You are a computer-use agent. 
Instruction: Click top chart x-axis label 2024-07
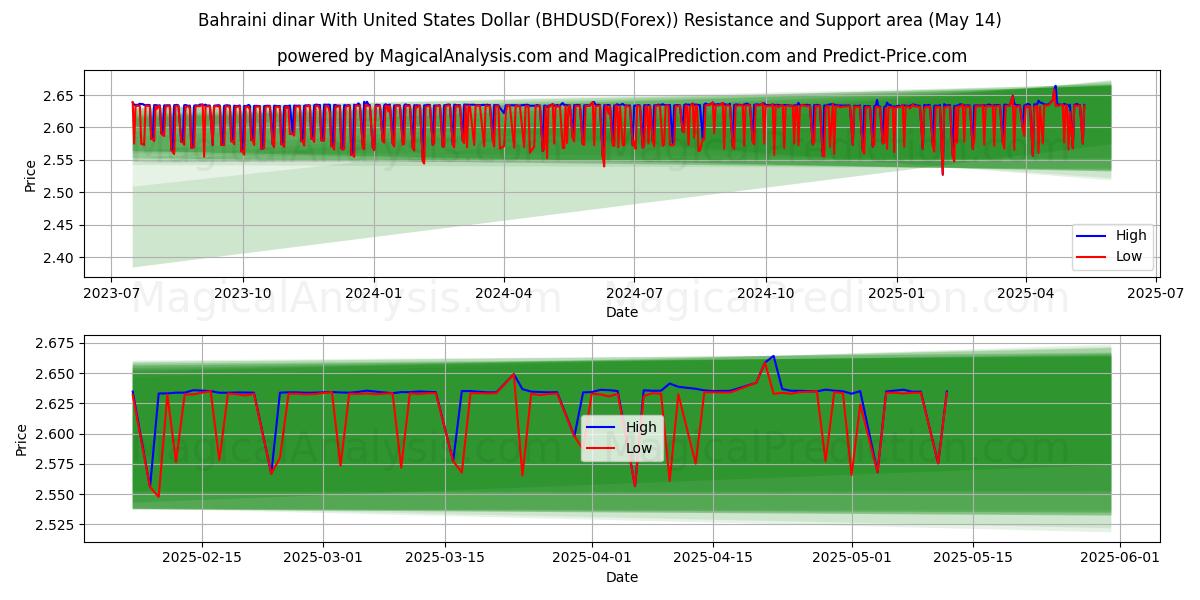pos(634,294)
